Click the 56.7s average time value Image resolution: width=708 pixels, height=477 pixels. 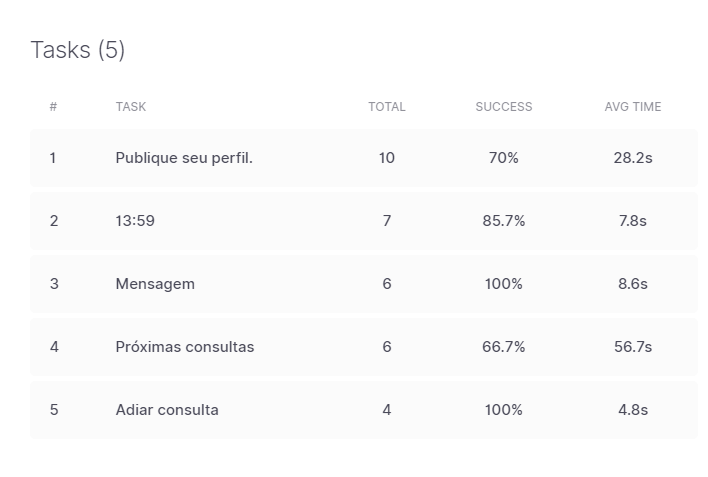tap(633, 347)
